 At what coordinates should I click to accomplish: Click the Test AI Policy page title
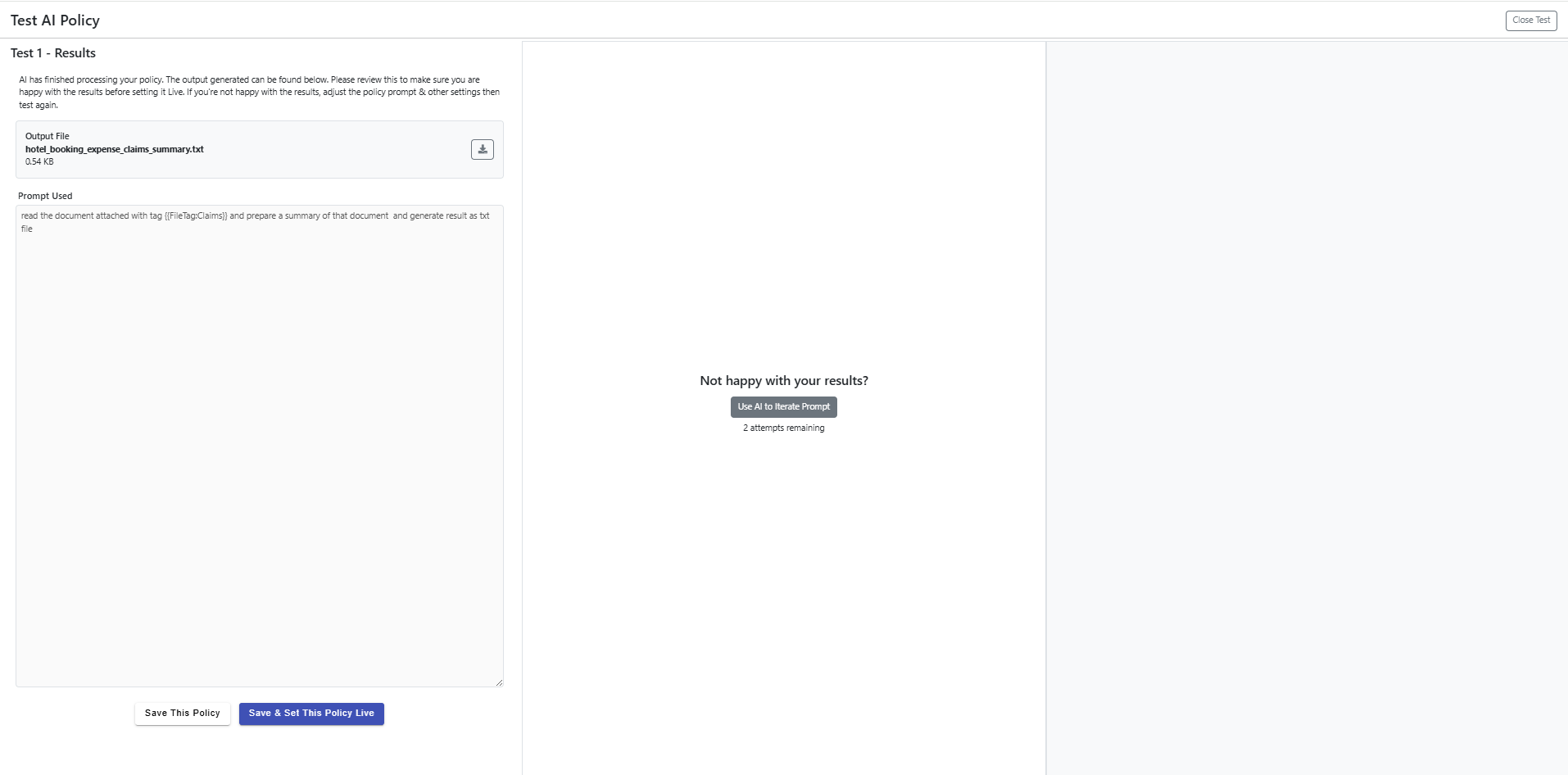(x=55, y=20)
